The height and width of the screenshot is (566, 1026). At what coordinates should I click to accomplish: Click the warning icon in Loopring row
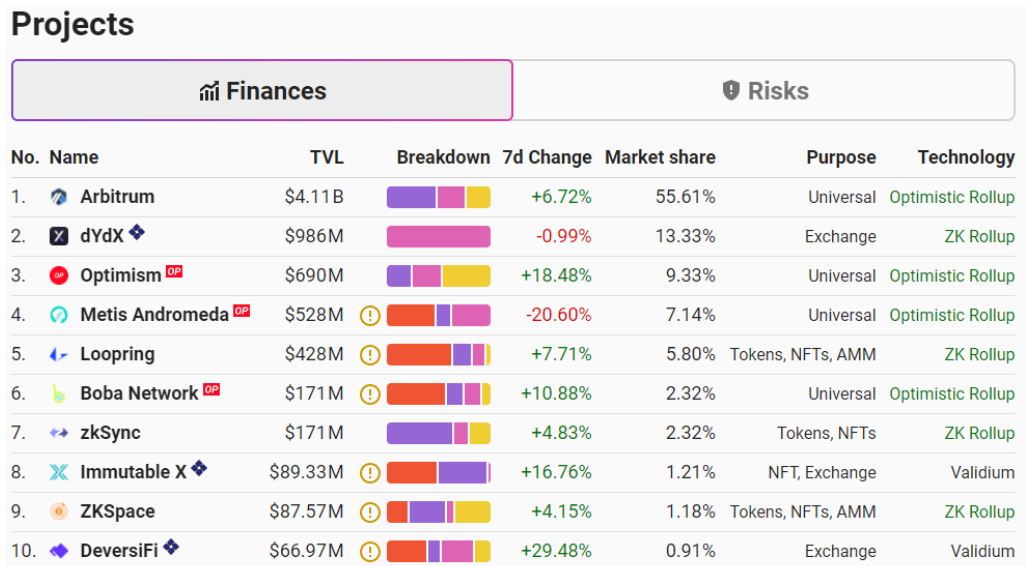(370, 355)
